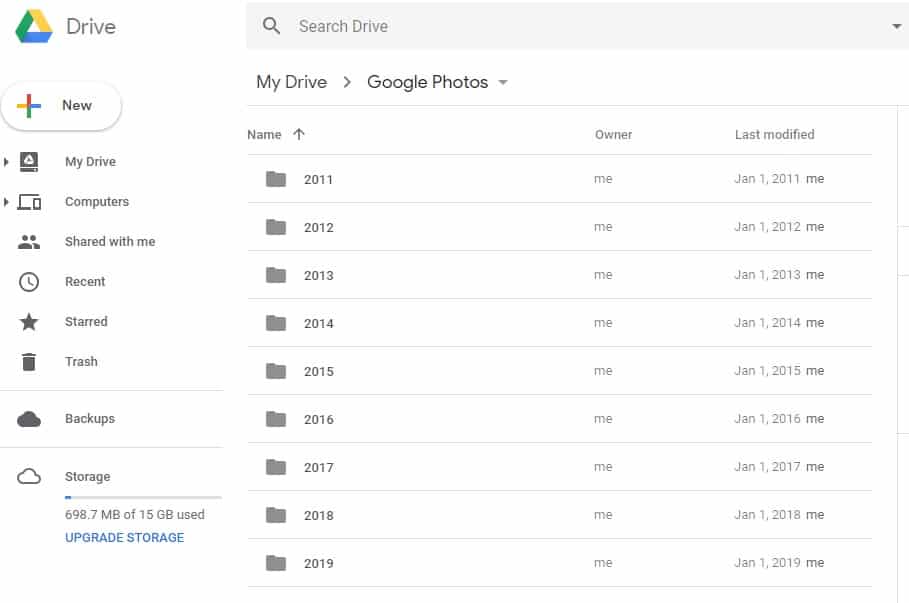909x603 pixels.
Task: Select the 2011 folder name
Action: [x=319, y=180]
